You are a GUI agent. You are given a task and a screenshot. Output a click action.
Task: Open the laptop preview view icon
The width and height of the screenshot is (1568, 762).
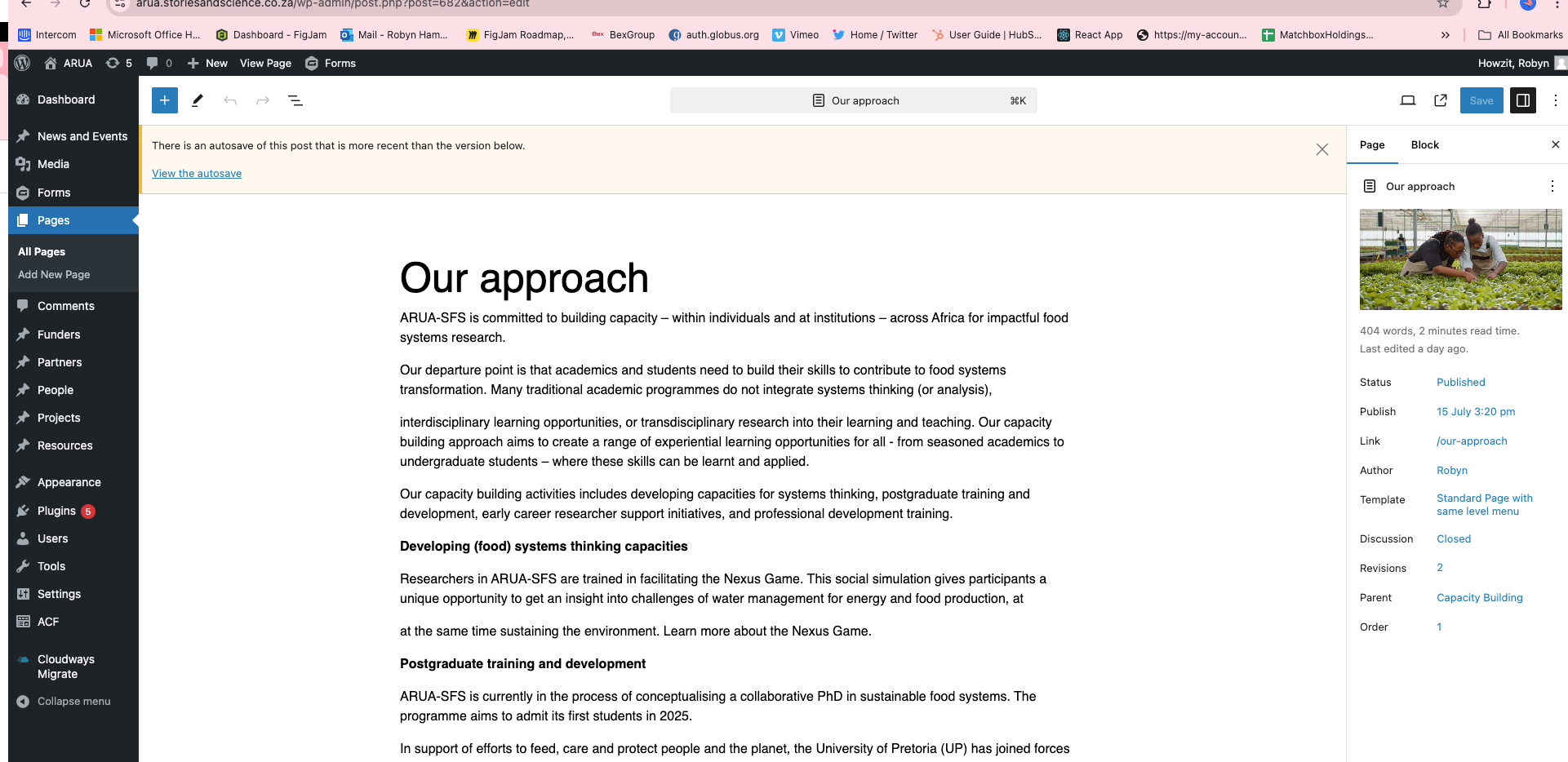coord(1408,100)
